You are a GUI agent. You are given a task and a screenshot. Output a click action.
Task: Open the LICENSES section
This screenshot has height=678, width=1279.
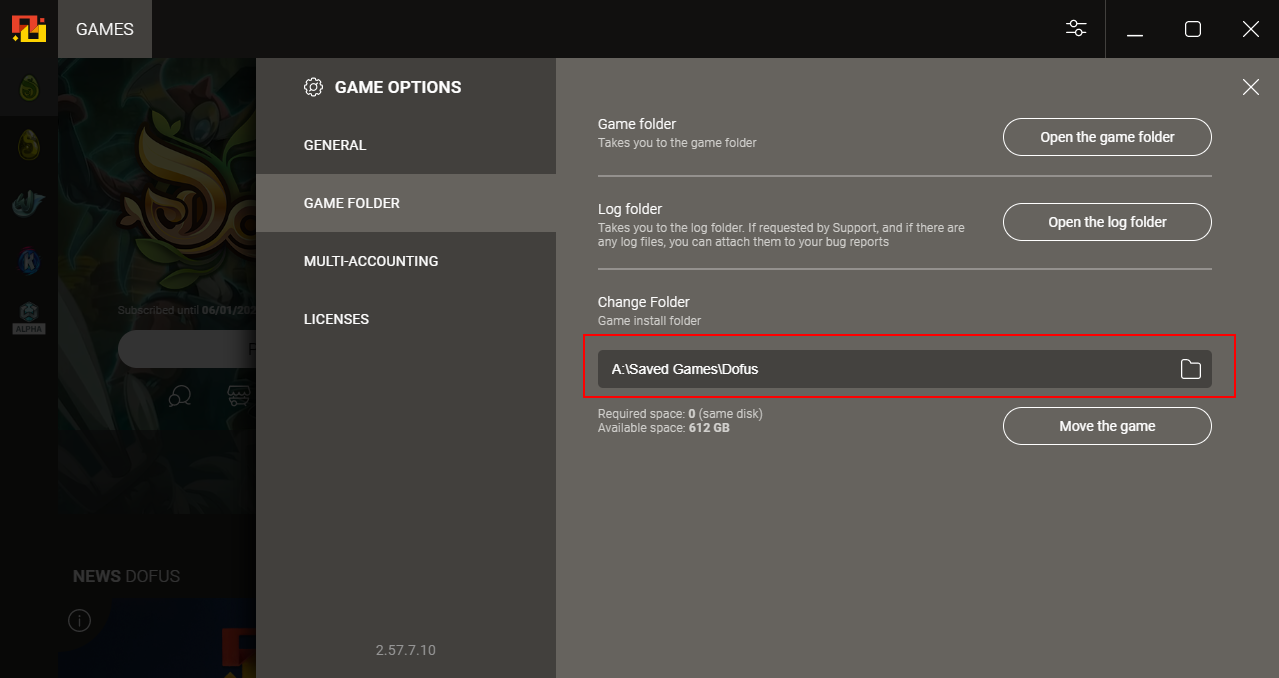pyautogui.click(x=337, y=319)
